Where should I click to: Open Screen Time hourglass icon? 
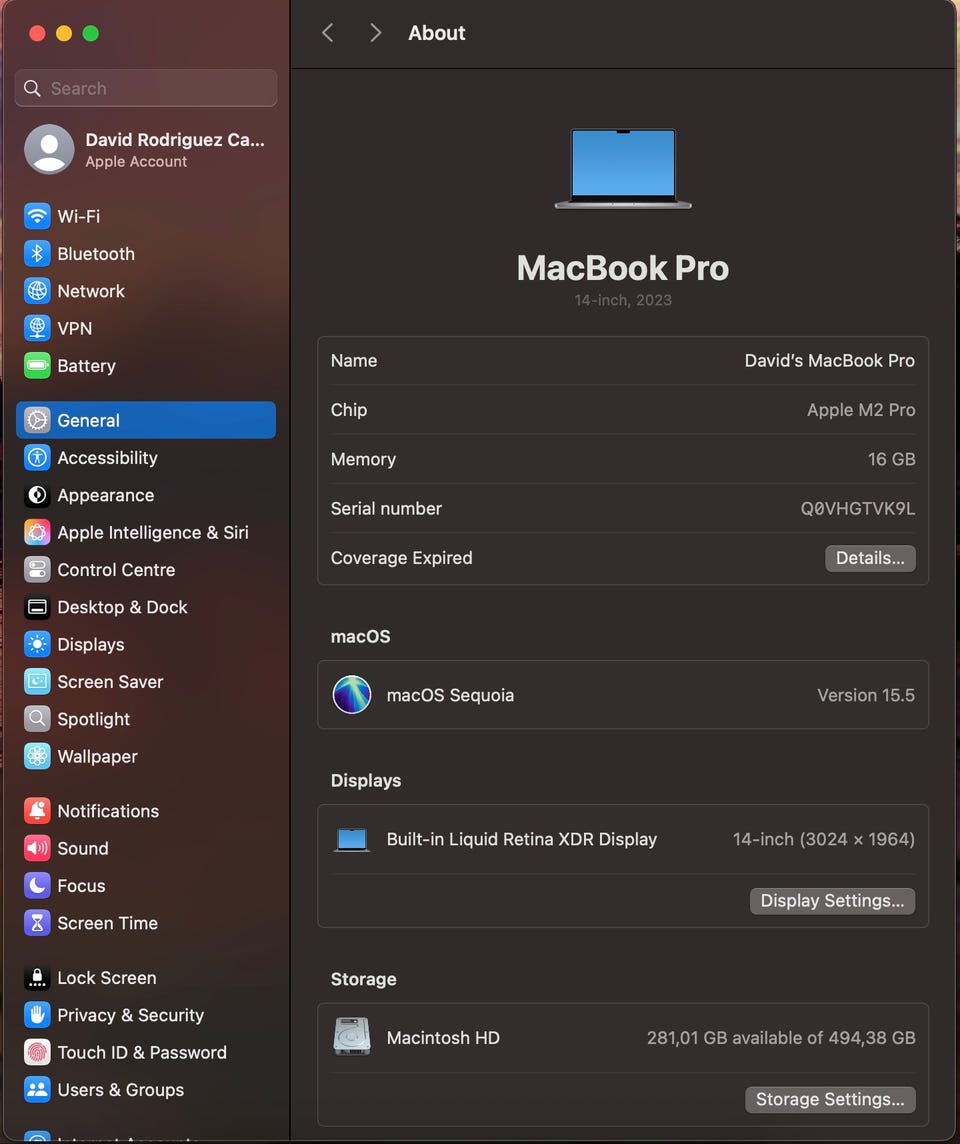(37, 922)
